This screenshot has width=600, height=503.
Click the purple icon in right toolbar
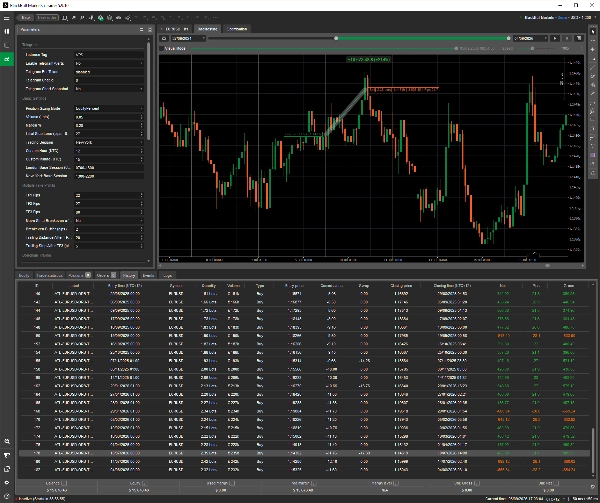592,155
